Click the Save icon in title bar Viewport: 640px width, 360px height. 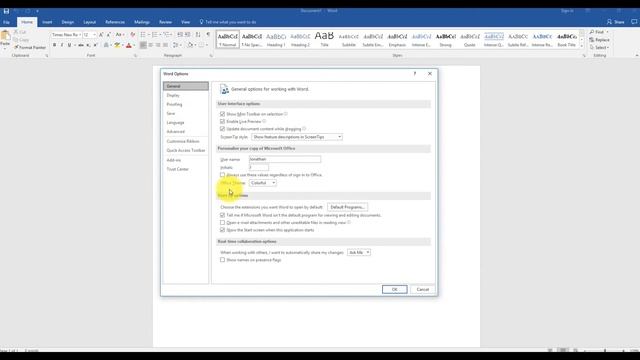pos(6,11)
